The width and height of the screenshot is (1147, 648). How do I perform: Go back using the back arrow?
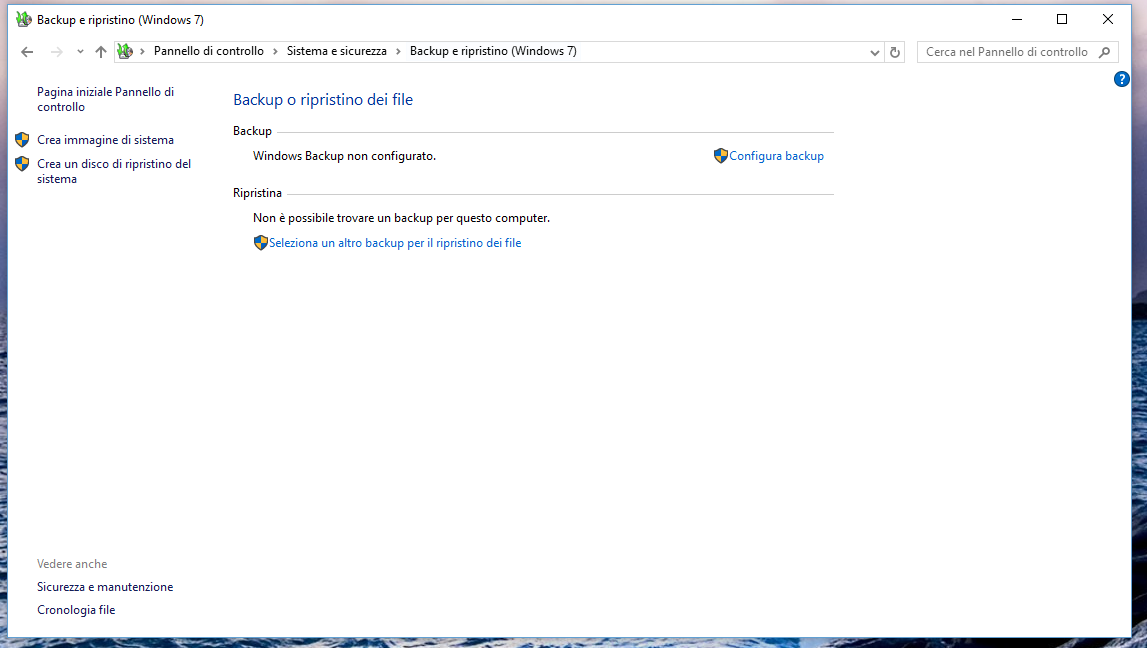pos(27,52)
